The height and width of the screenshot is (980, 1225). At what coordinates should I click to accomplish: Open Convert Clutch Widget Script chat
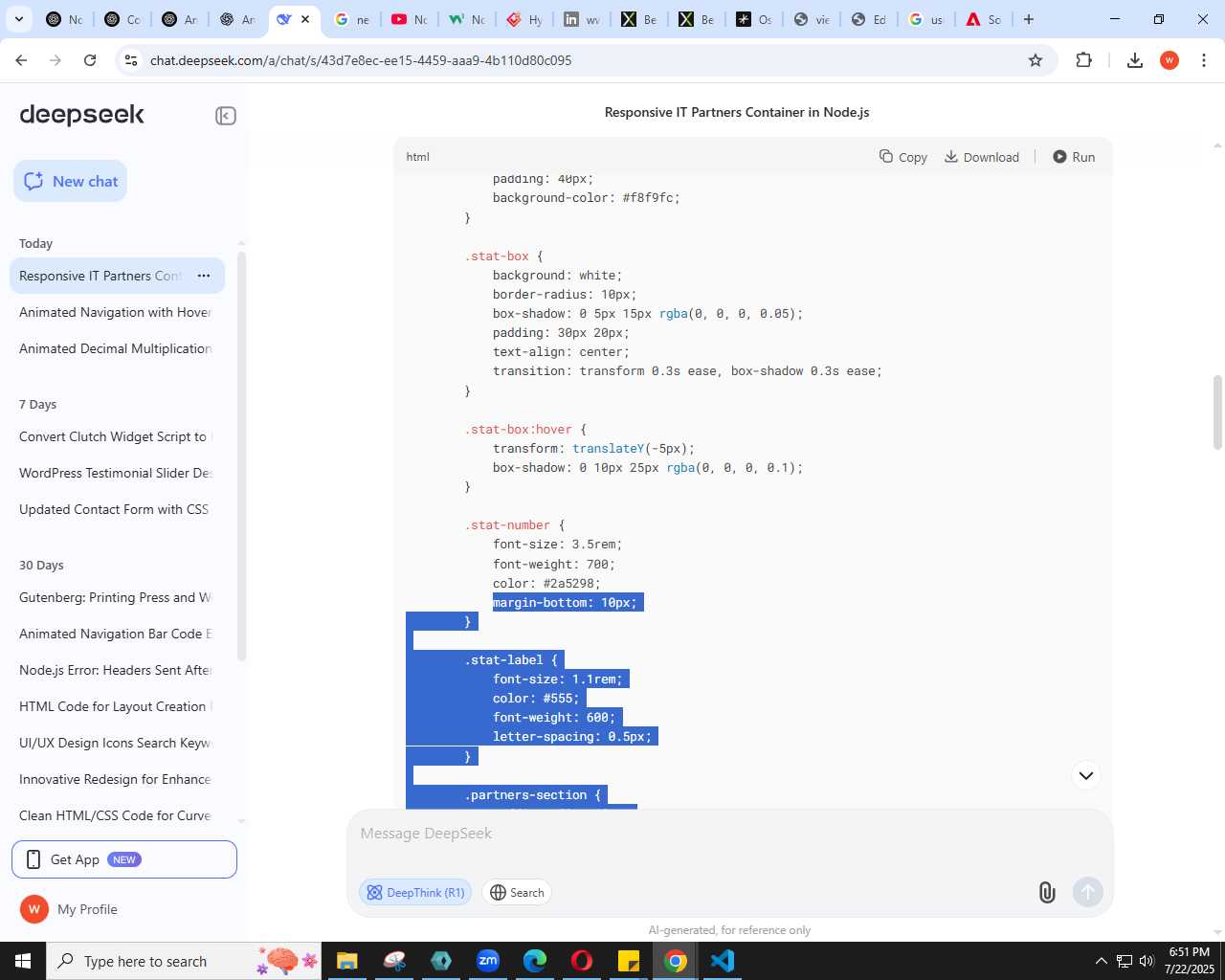pos(117,436)
